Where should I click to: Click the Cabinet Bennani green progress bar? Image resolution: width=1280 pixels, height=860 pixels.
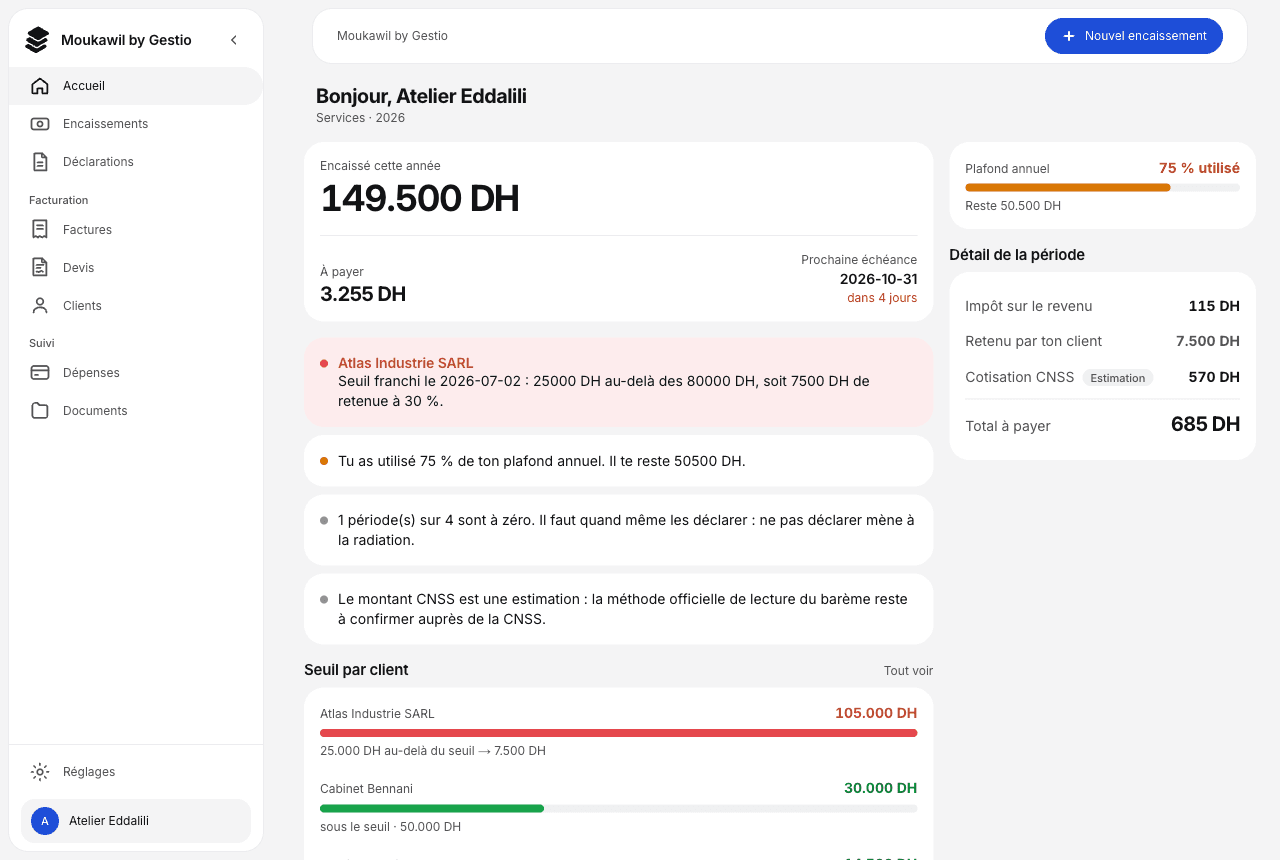click(x=618, y=808)
